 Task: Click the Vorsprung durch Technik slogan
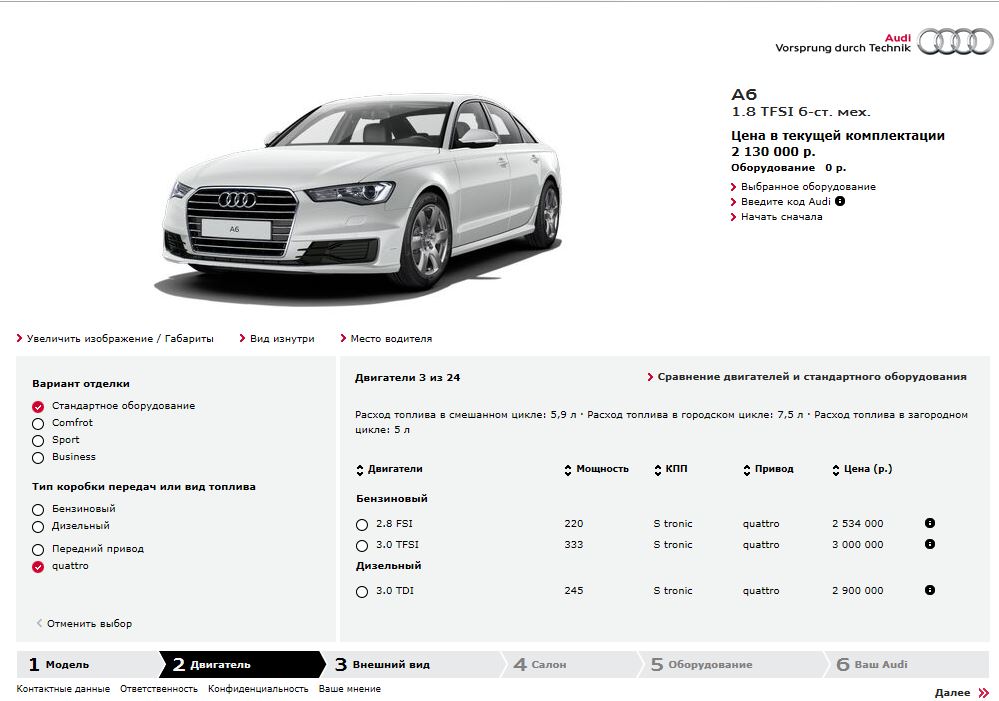pyautogui.click(x=843, y=48)
